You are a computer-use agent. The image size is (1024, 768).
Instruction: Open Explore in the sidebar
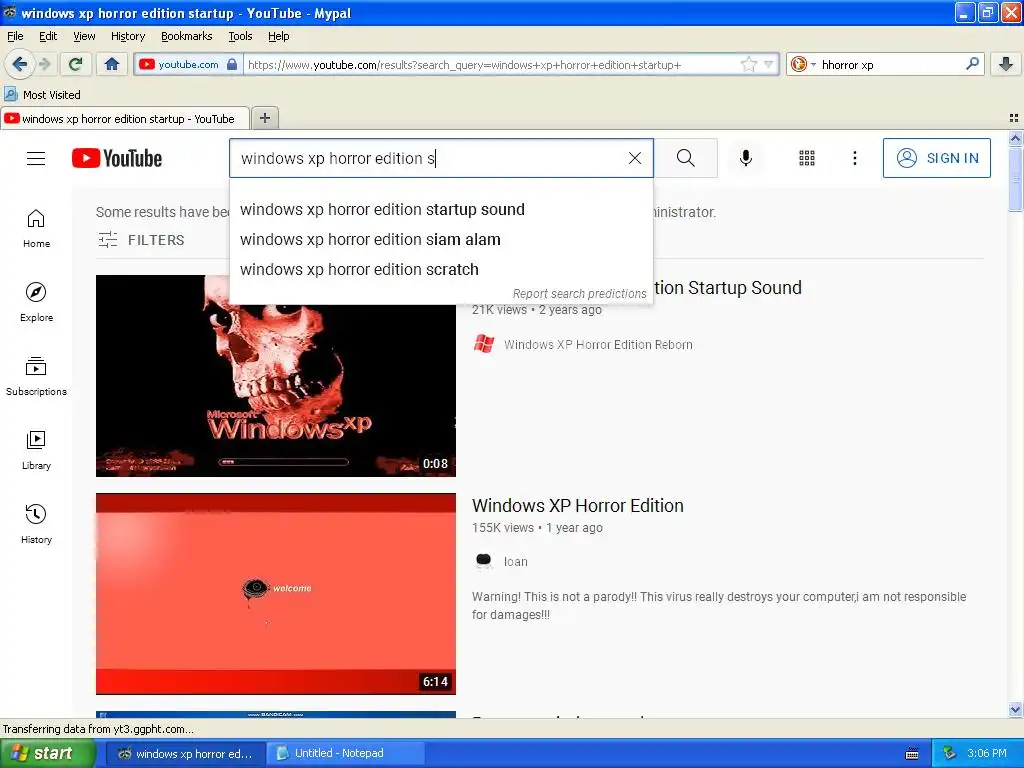click(x=36, y=302)
